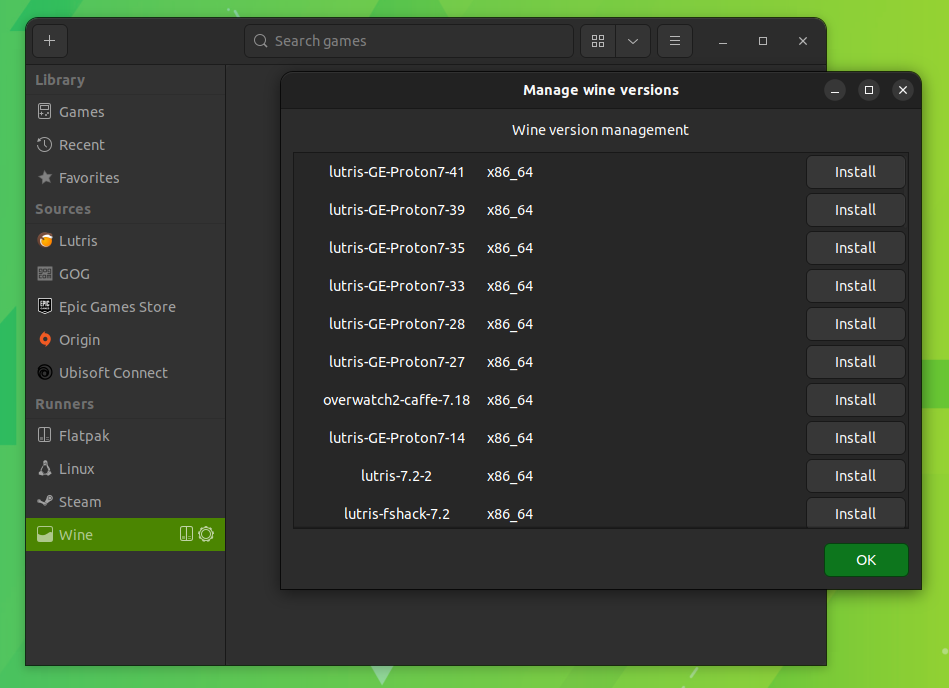Click lutris-fshack-7.2 version name
Viewport: 949px width, 688px height.
click(396, 514)
